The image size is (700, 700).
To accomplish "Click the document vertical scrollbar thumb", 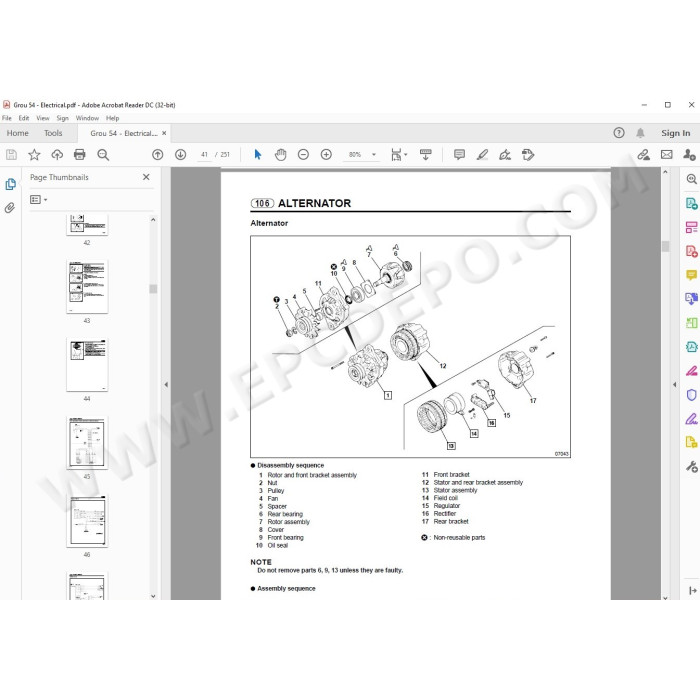I will [x=665, y=246].
